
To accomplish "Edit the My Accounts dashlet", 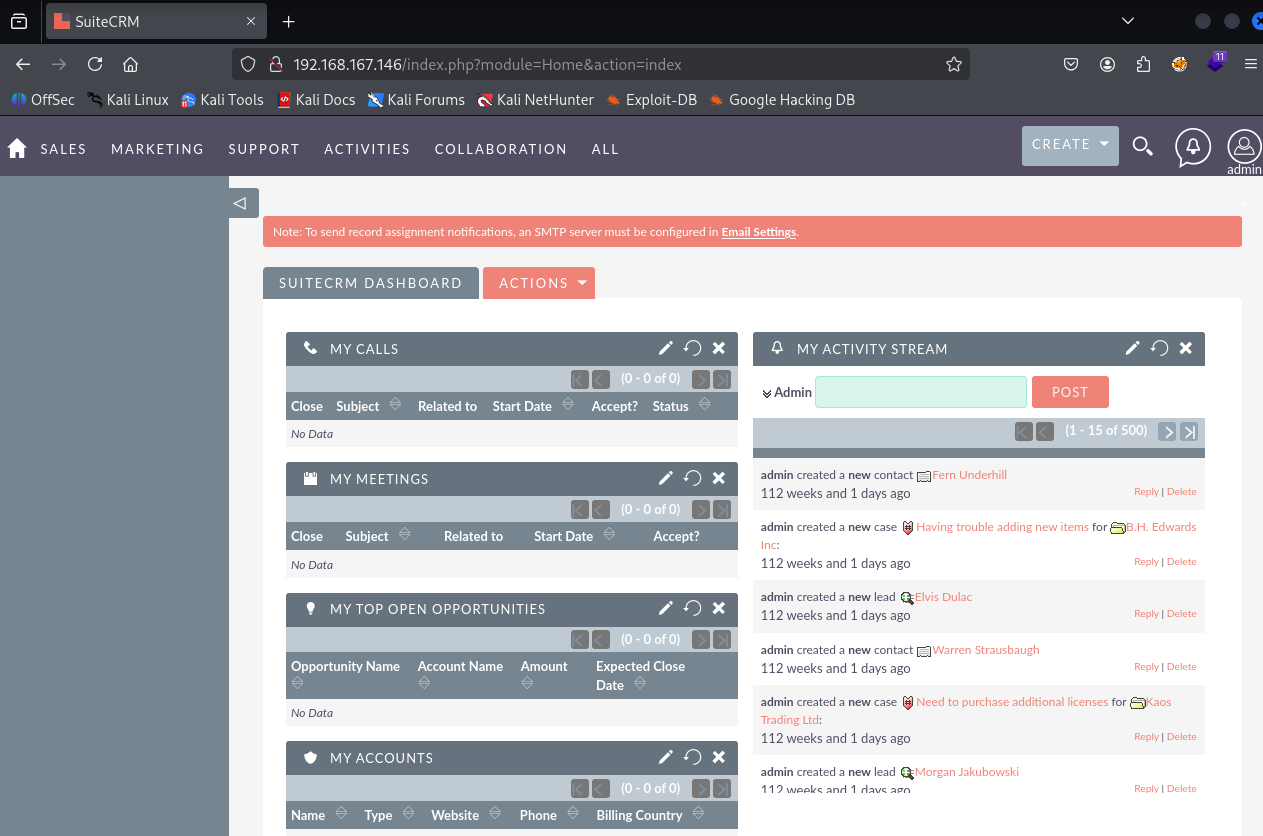I will (665, 757).
